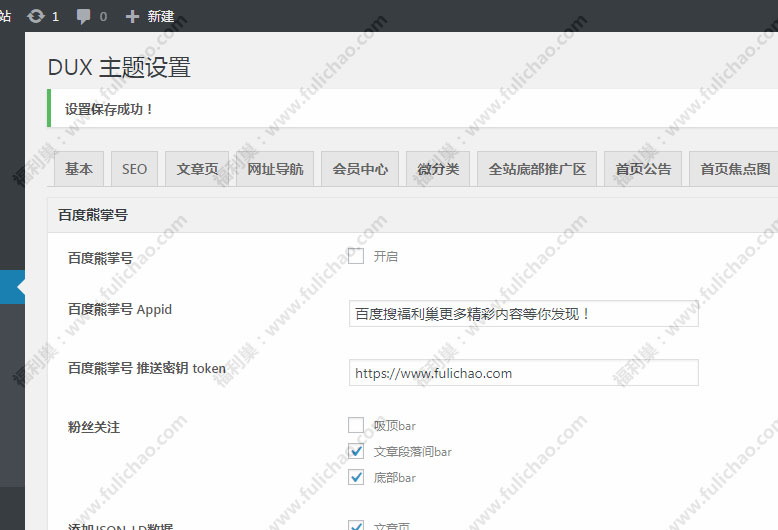This screenshot has height=530, width=778.
Task: Select the 网址导航 tab
Action: point(275,169)
